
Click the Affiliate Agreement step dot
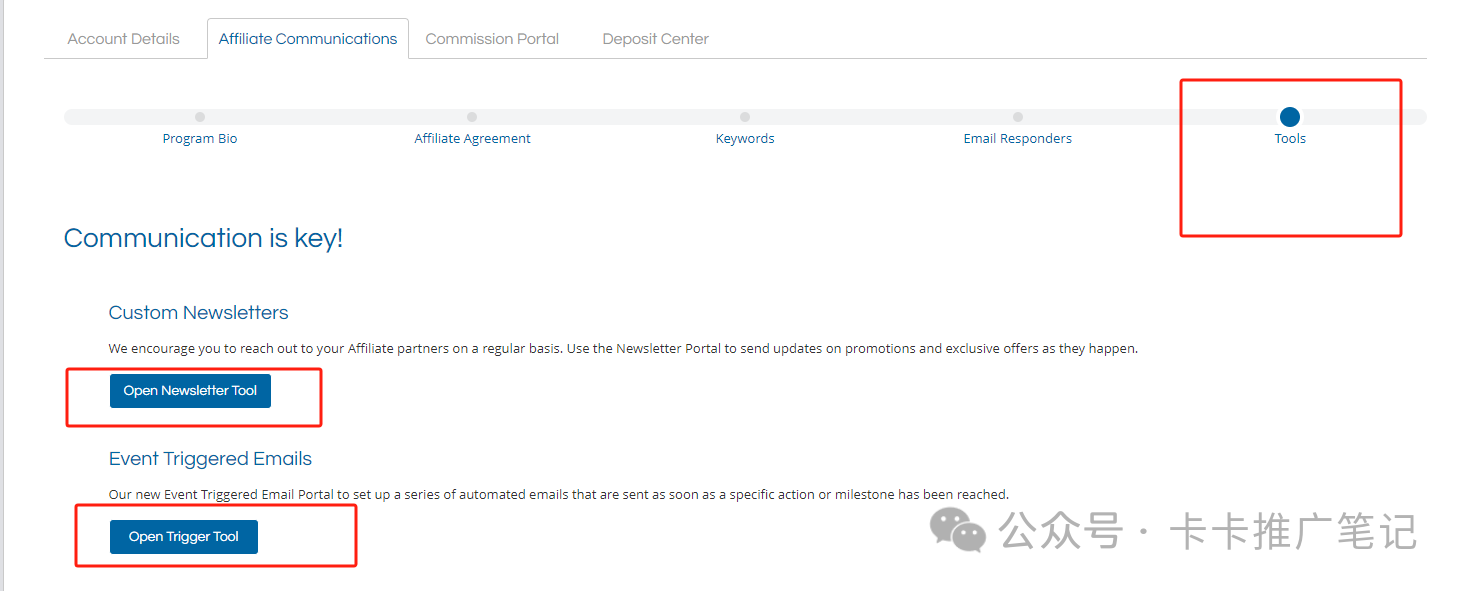pos(472,117)
